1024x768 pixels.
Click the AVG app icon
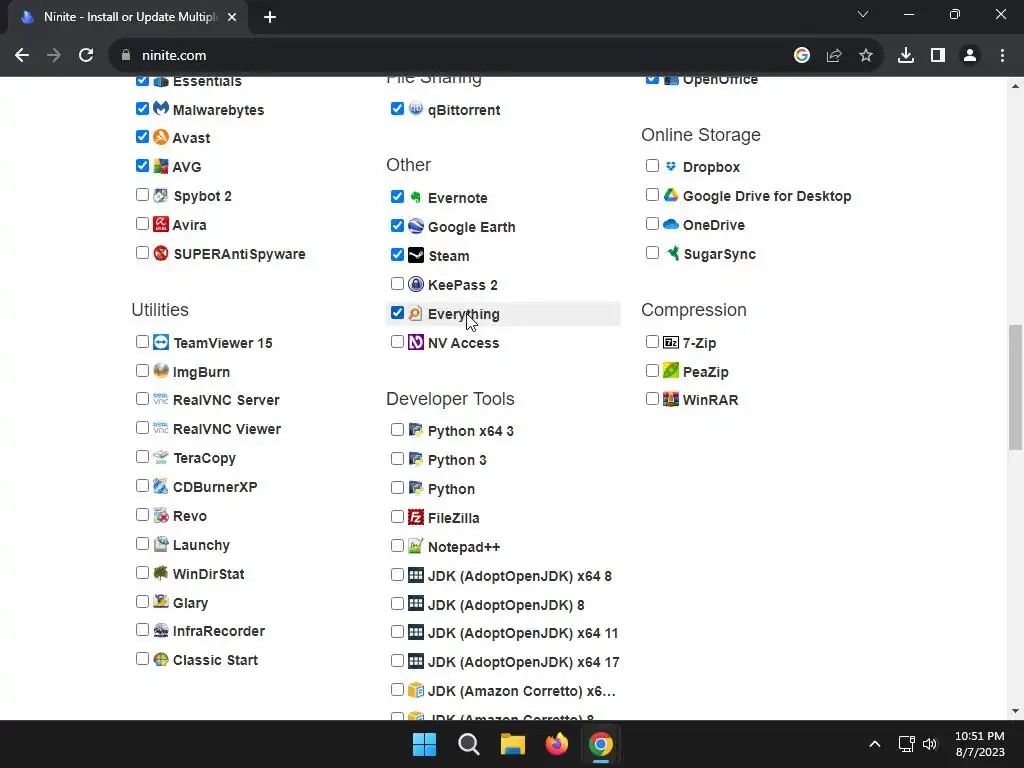tap(161, 166)
